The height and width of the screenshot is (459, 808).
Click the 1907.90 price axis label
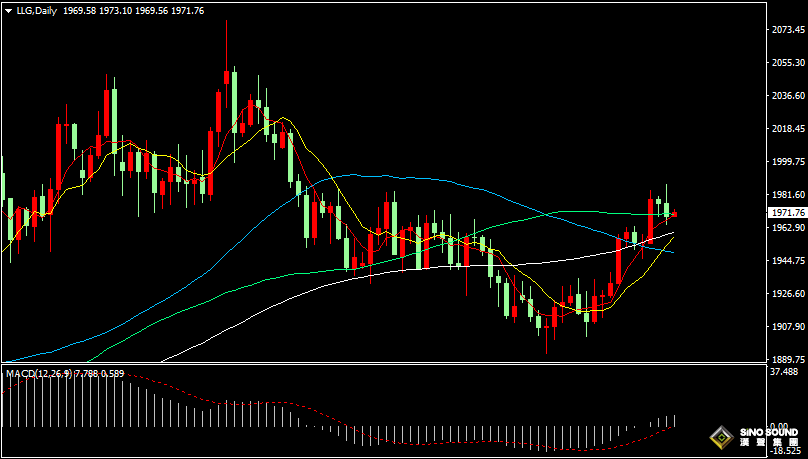788,327
